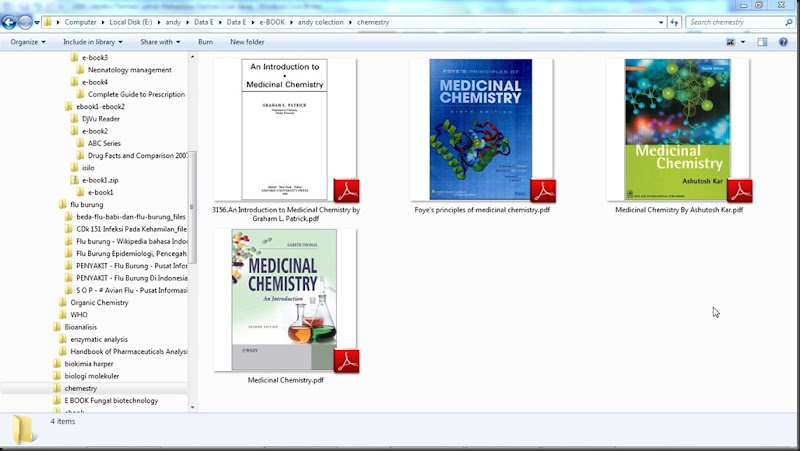Click navigation pane scroll down arrow
This screenshot has width=800, height=451.
pyautogui.click(x=192, y=407)
